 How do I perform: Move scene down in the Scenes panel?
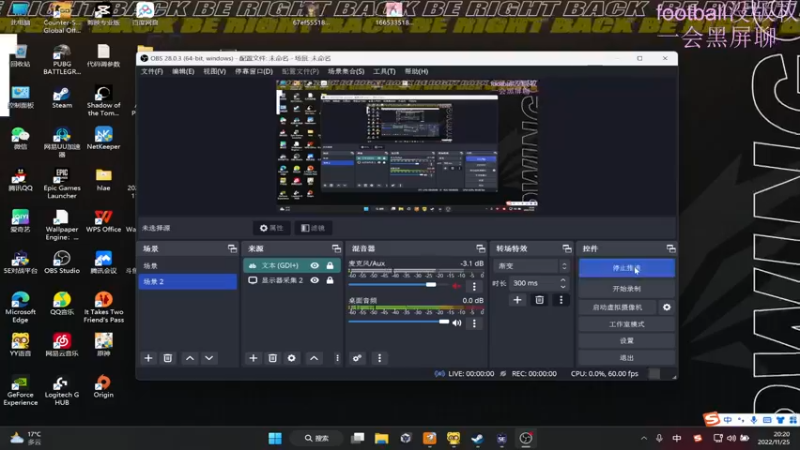click(x=209, y=358)
